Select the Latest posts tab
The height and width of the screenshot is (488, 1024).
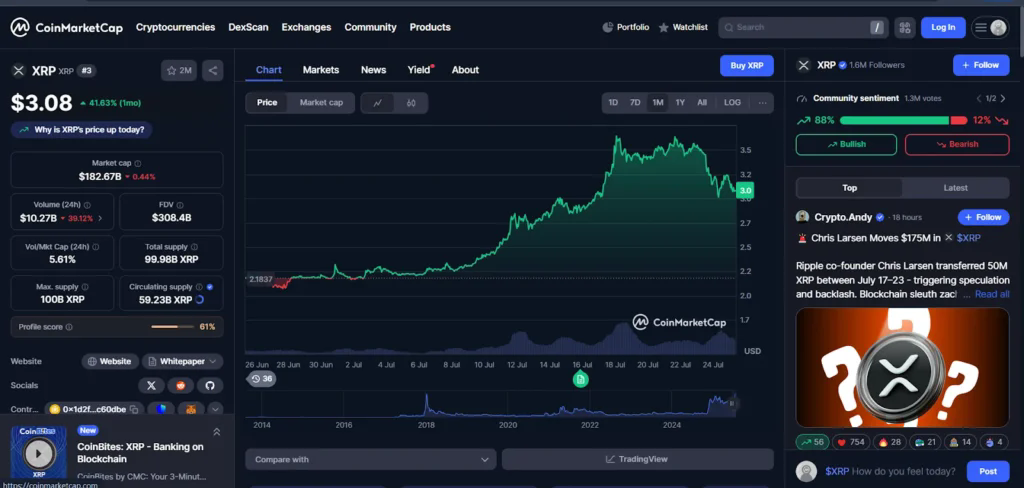[x=955, y=187]
